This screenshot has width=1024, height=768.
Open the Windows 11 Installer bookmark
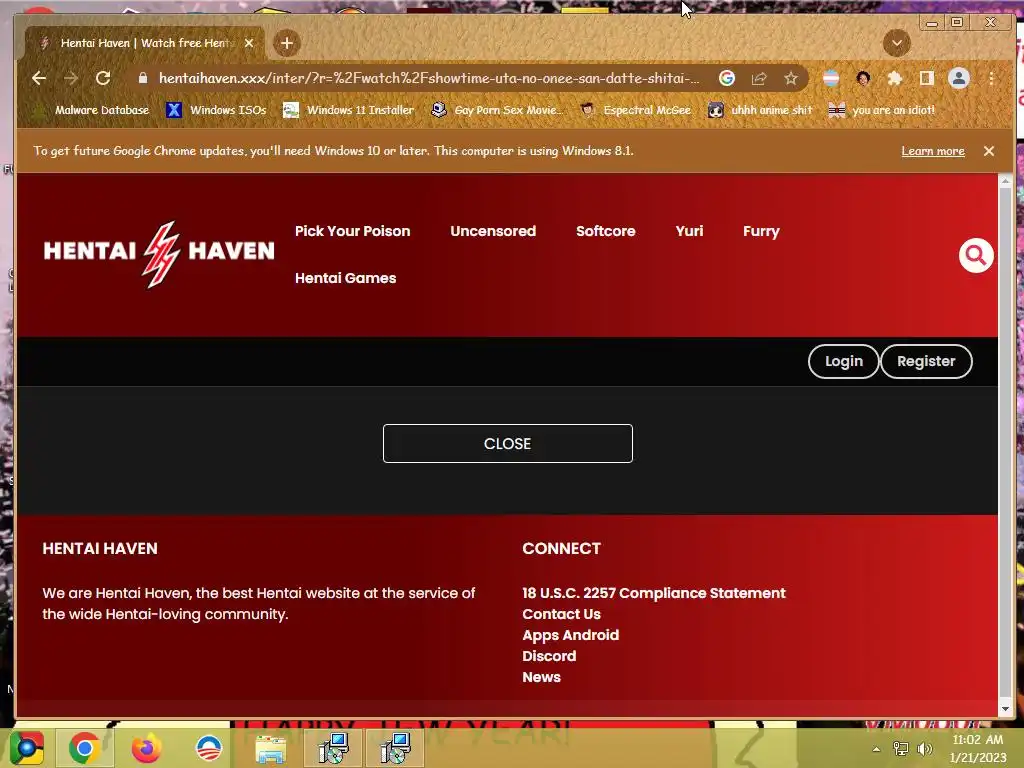click(349, 110)
